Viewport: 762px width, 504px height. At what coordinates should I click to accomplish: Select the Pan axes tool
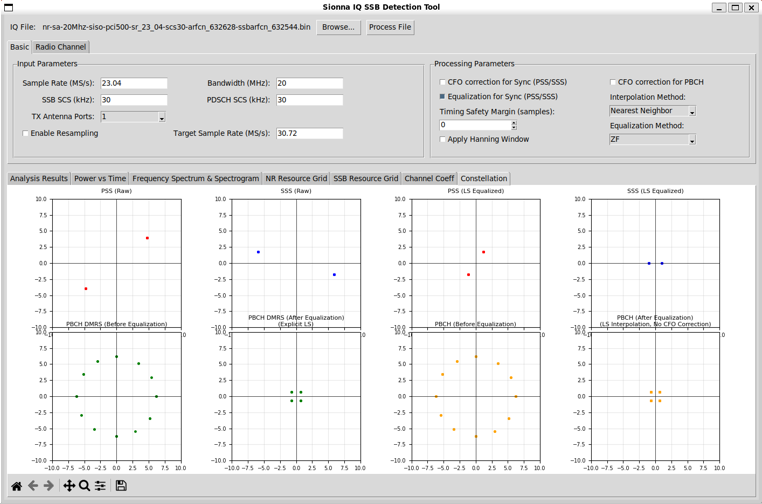(69, 486)
